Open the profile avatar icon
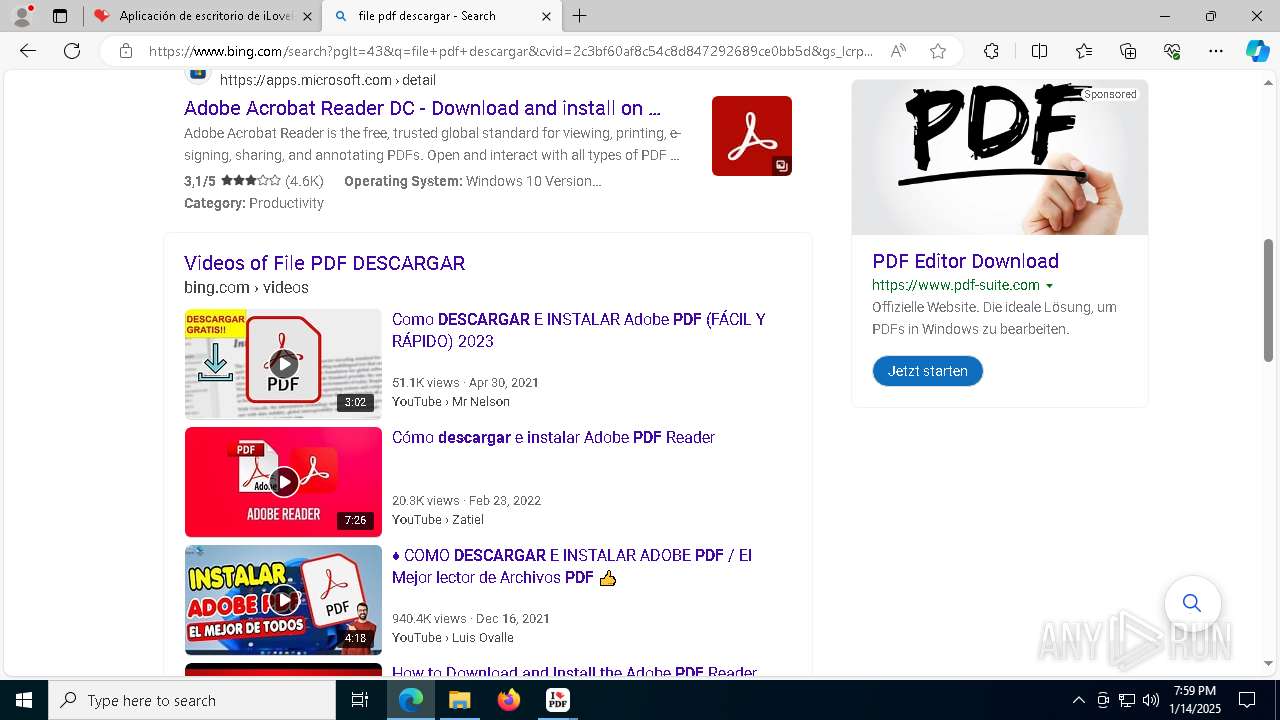1280x720 pixels. [22, 16]
